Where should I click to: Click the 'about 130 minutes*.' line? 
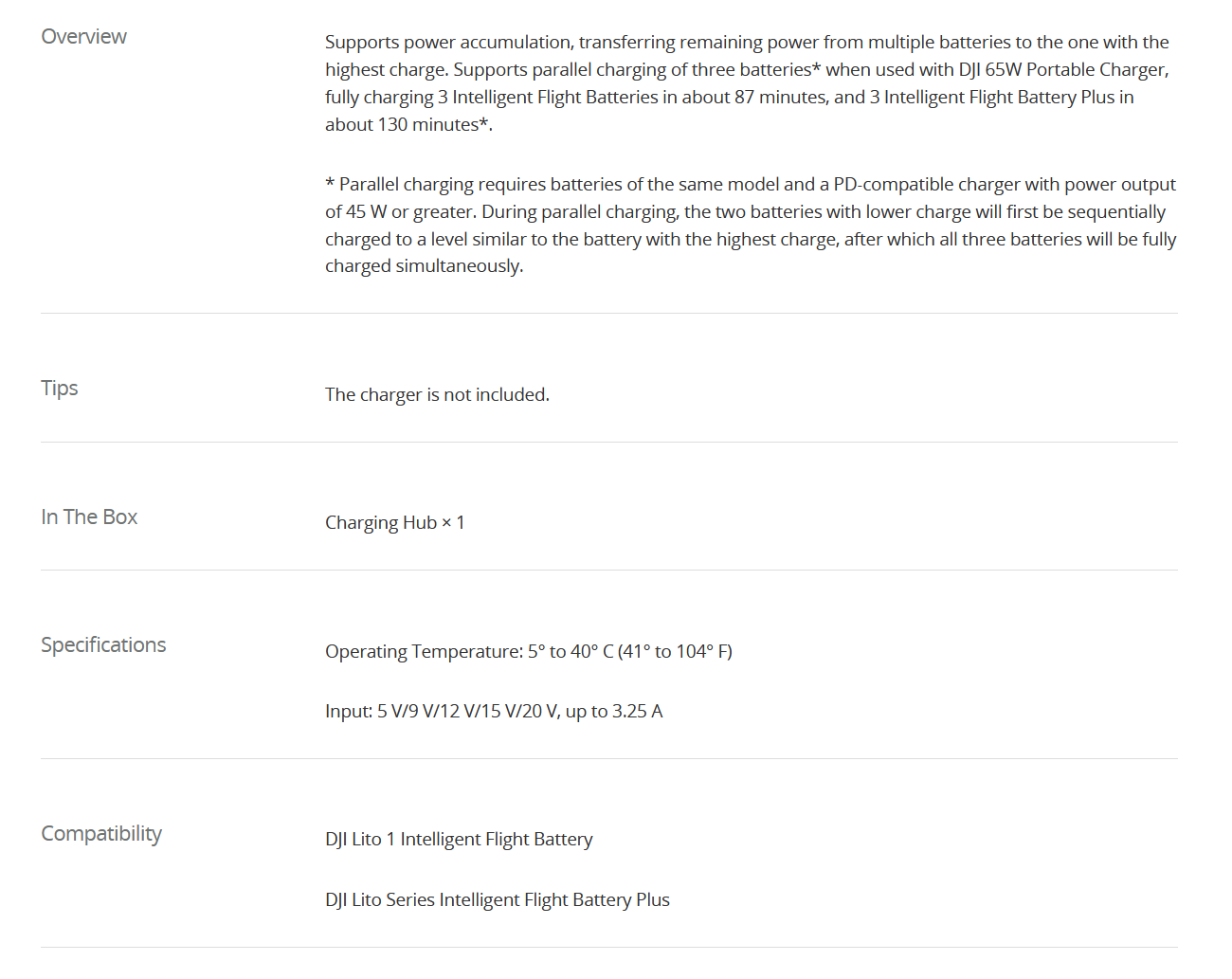click(408, 124)
